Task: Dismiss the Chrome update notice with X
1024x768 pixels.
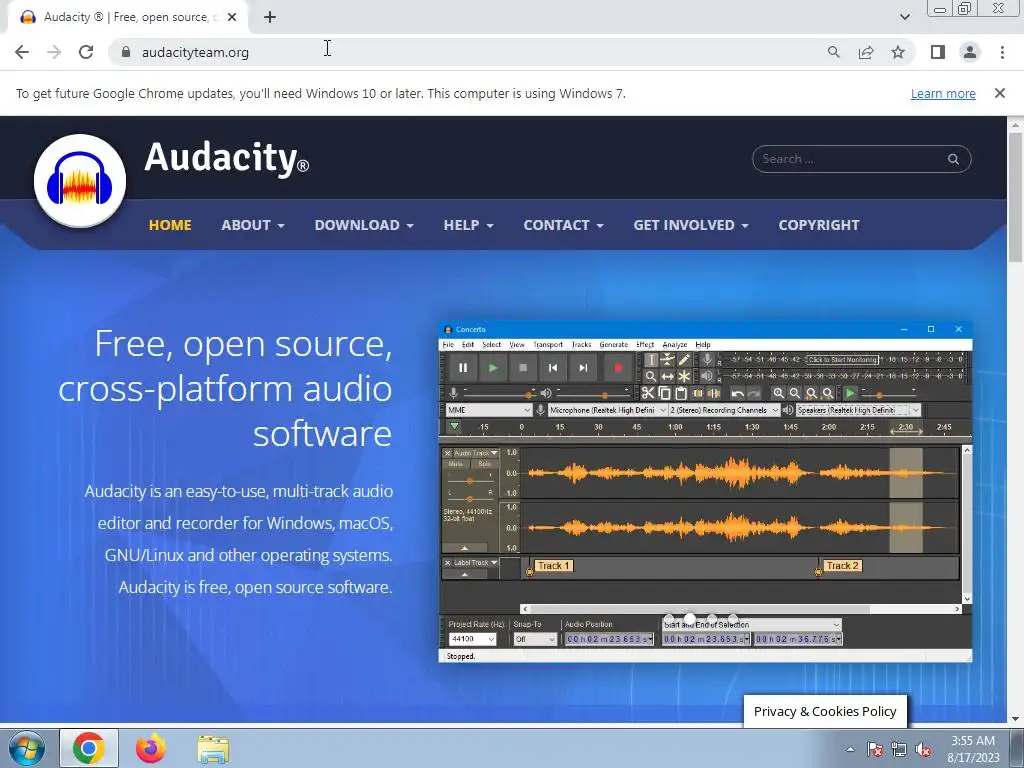Action: tap(999, 93)
